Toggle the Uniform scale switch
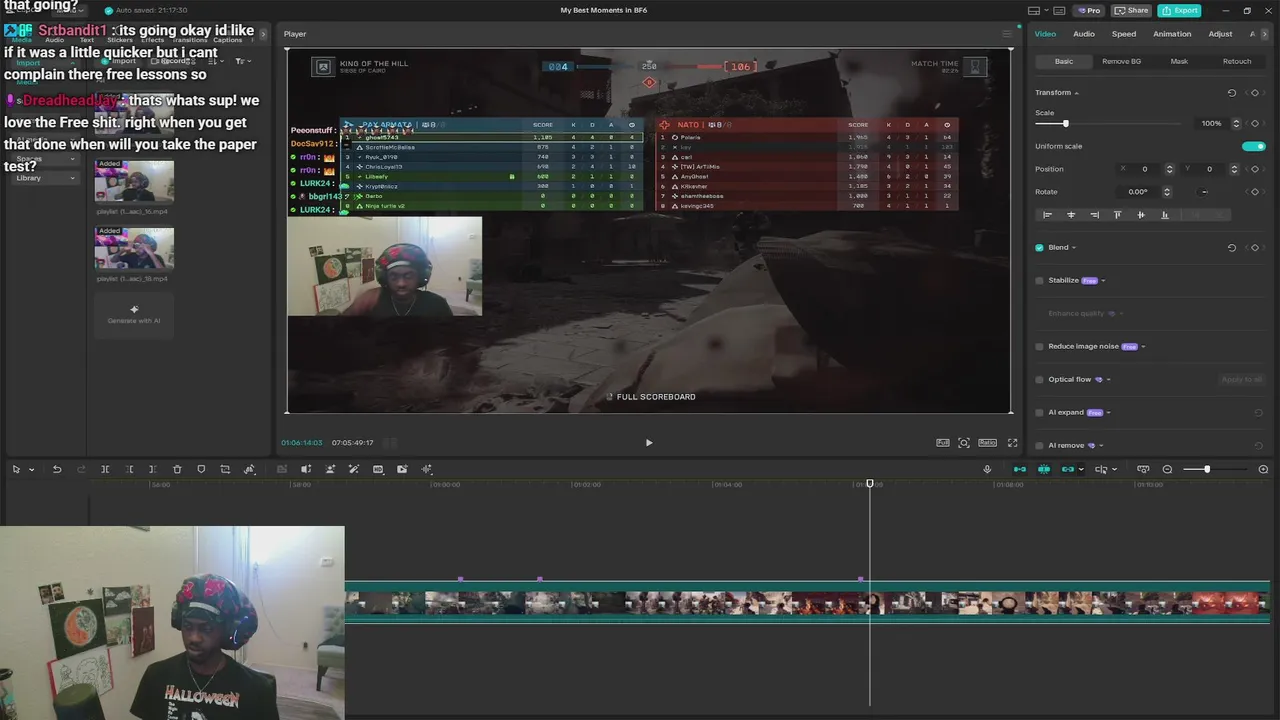The image size is (1280, 720). coord(1253,146)
